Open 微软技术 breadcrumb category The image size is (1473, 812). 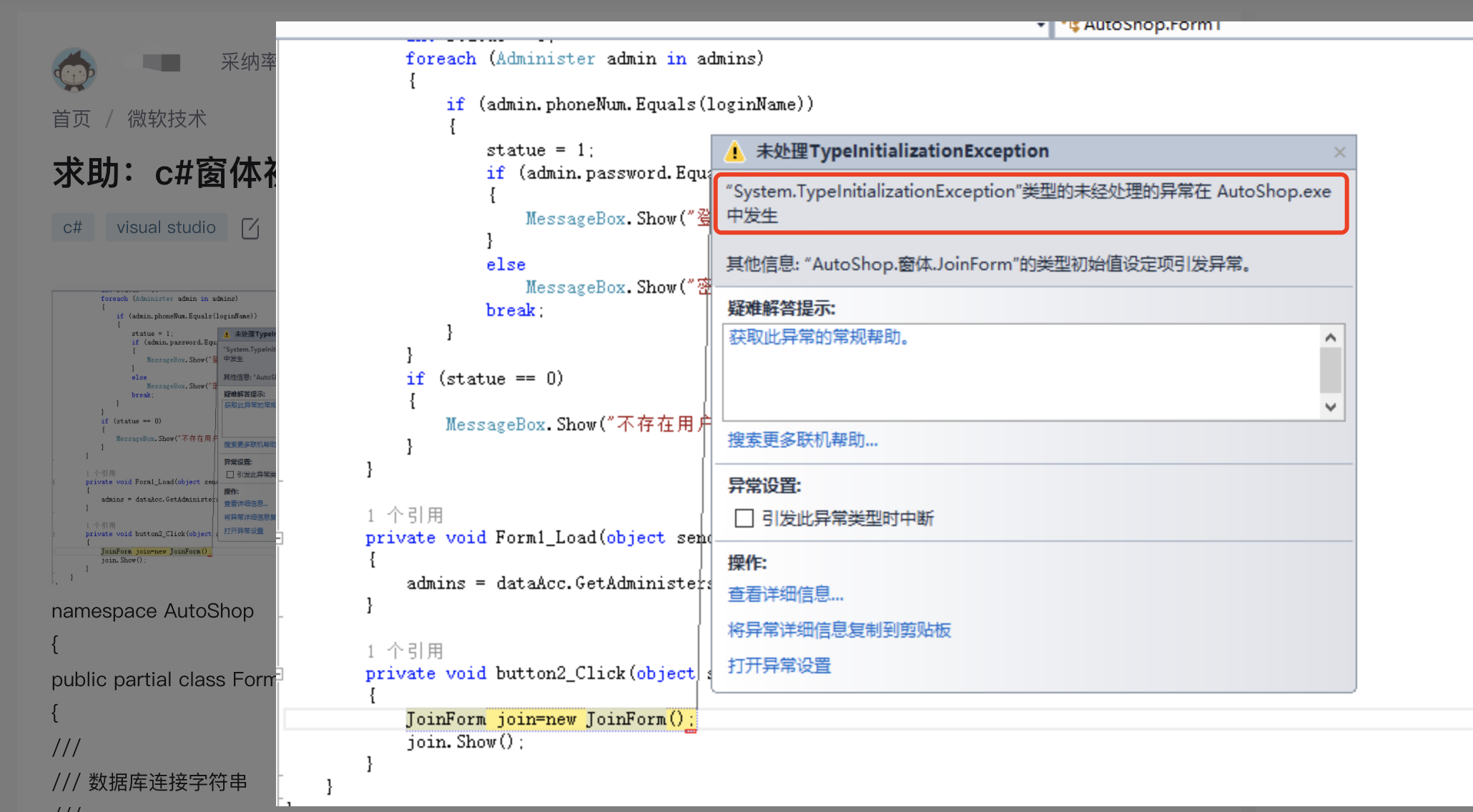167,119
